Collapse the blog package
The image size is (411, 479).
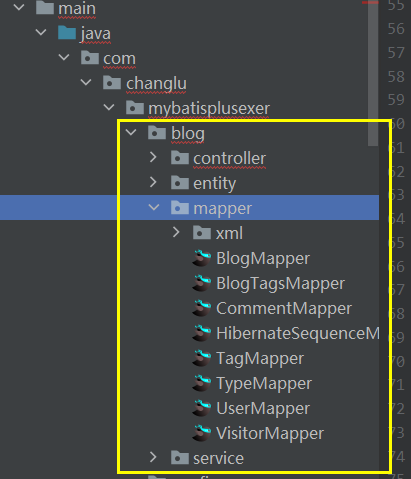pos(131,132)
